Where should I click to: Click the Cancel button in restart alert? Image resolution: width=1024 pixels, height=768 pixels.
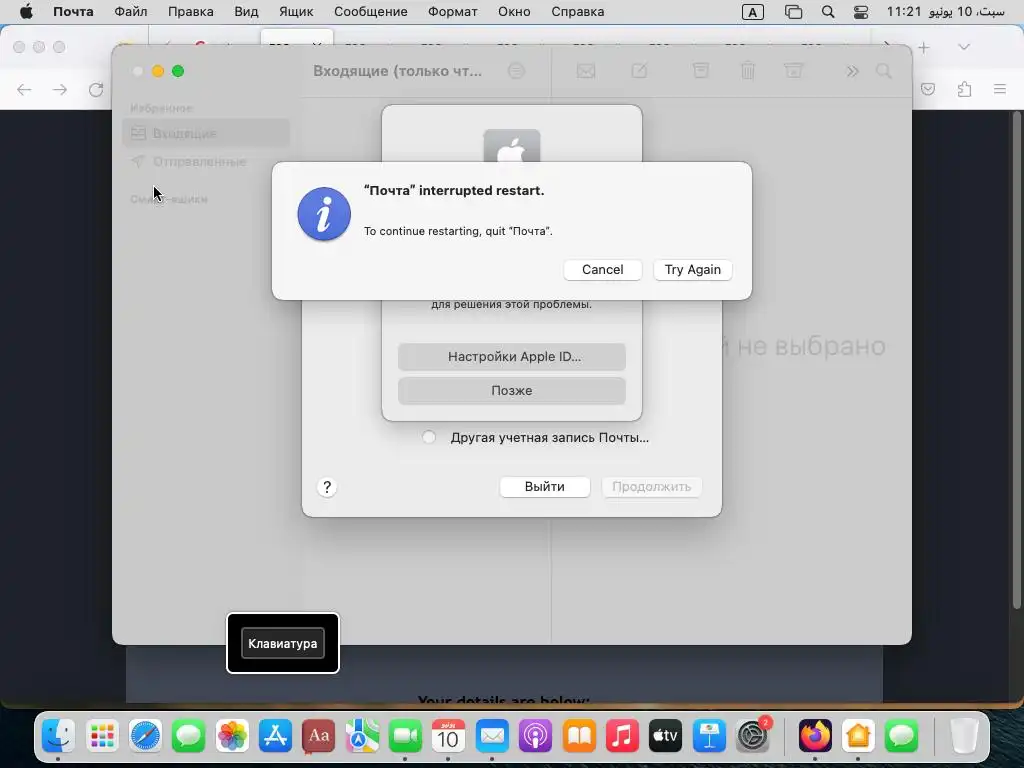pyautogui.click(x=602, y=270)
